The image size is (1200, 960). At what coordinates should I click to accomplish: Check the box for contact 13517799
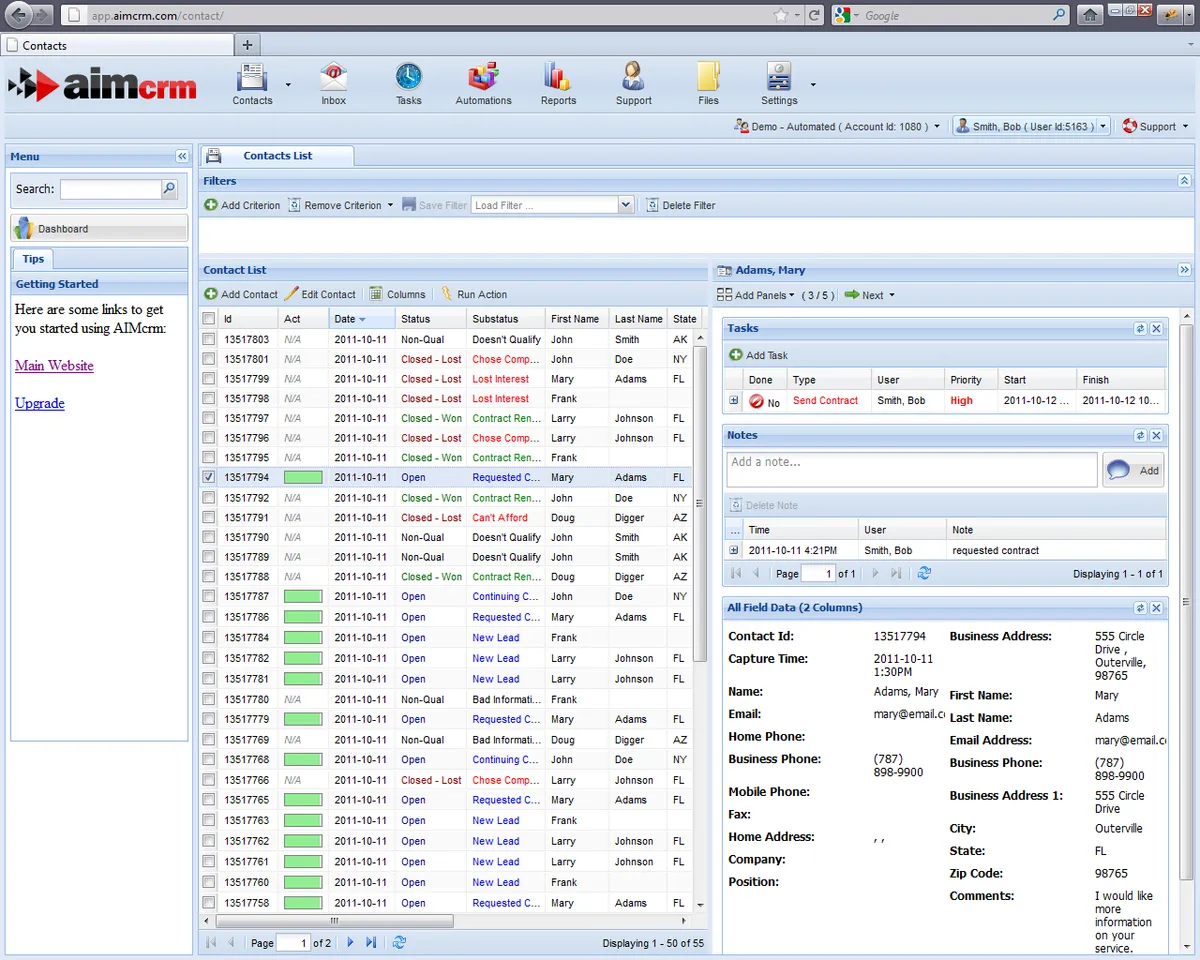tap(208, 379)
